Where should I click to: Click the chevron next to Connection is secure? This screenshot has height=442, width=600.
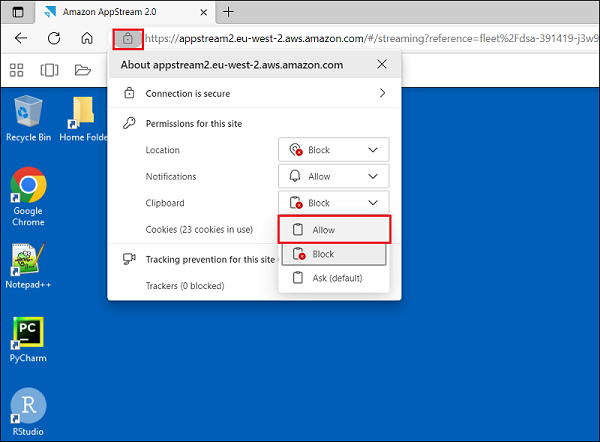(x=382, y=93)
